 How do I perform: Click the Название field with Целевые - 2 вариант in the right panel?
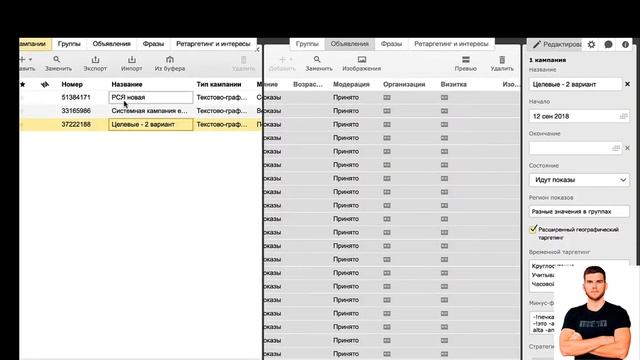tap(576, 84)
